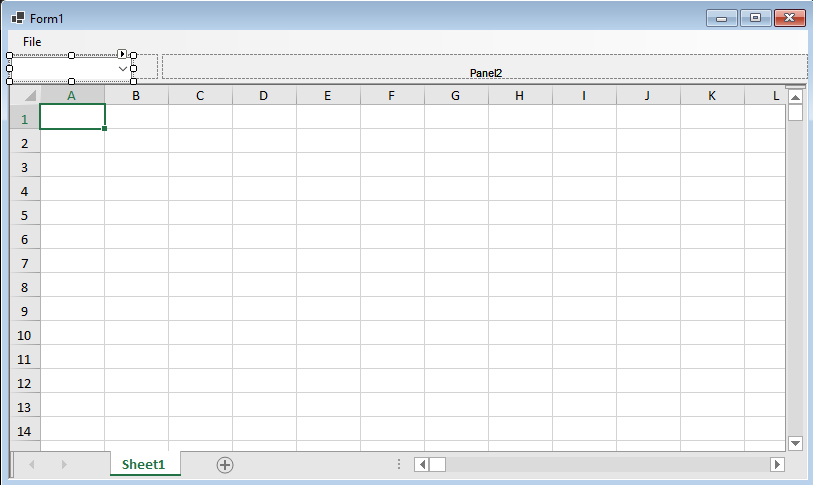This screenshot has width=813, height=485.
Task: Click the Form1 window icon in title bar
Action: tap(18, 18)
